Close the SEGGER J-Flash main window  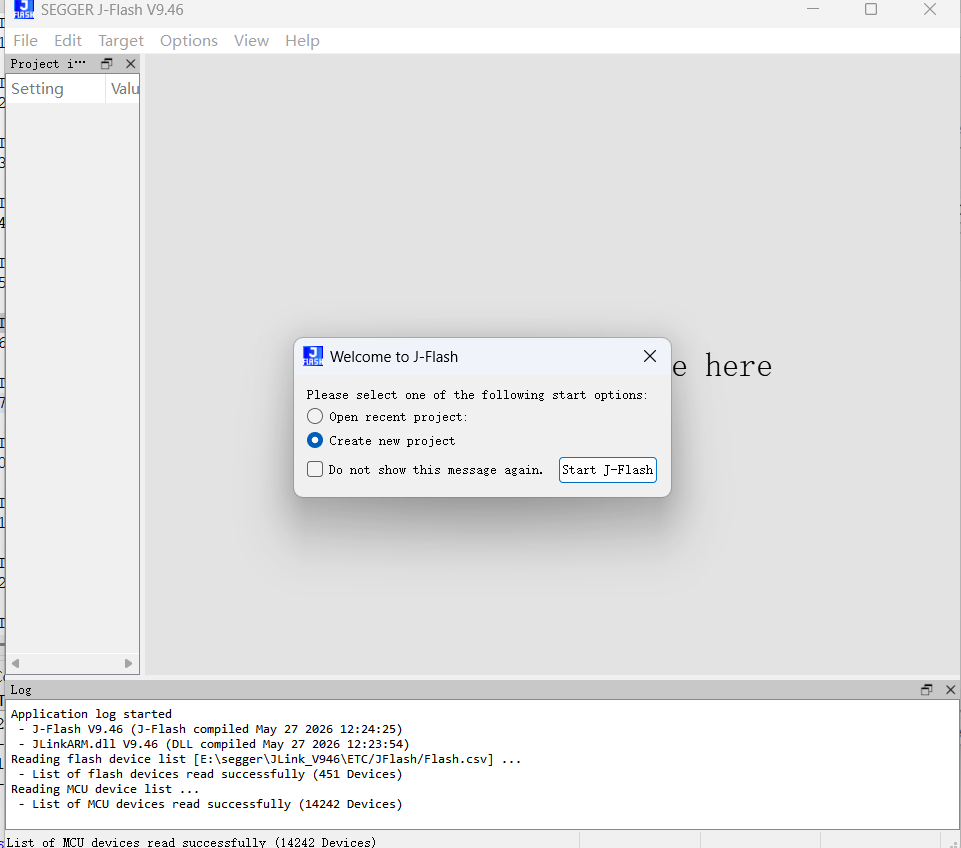(x=930, y=9)
